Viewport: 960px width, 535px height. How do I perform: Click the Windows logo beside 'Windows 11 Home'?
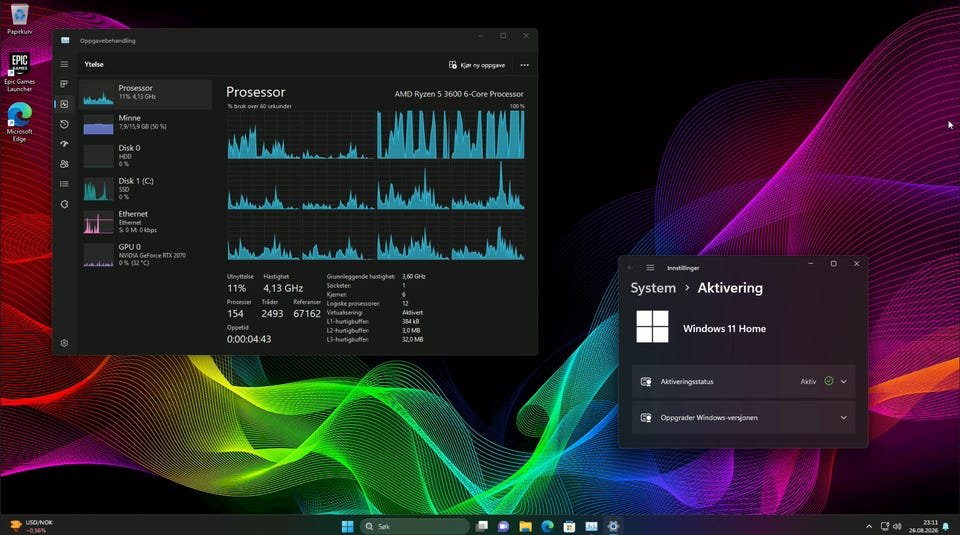652,326
